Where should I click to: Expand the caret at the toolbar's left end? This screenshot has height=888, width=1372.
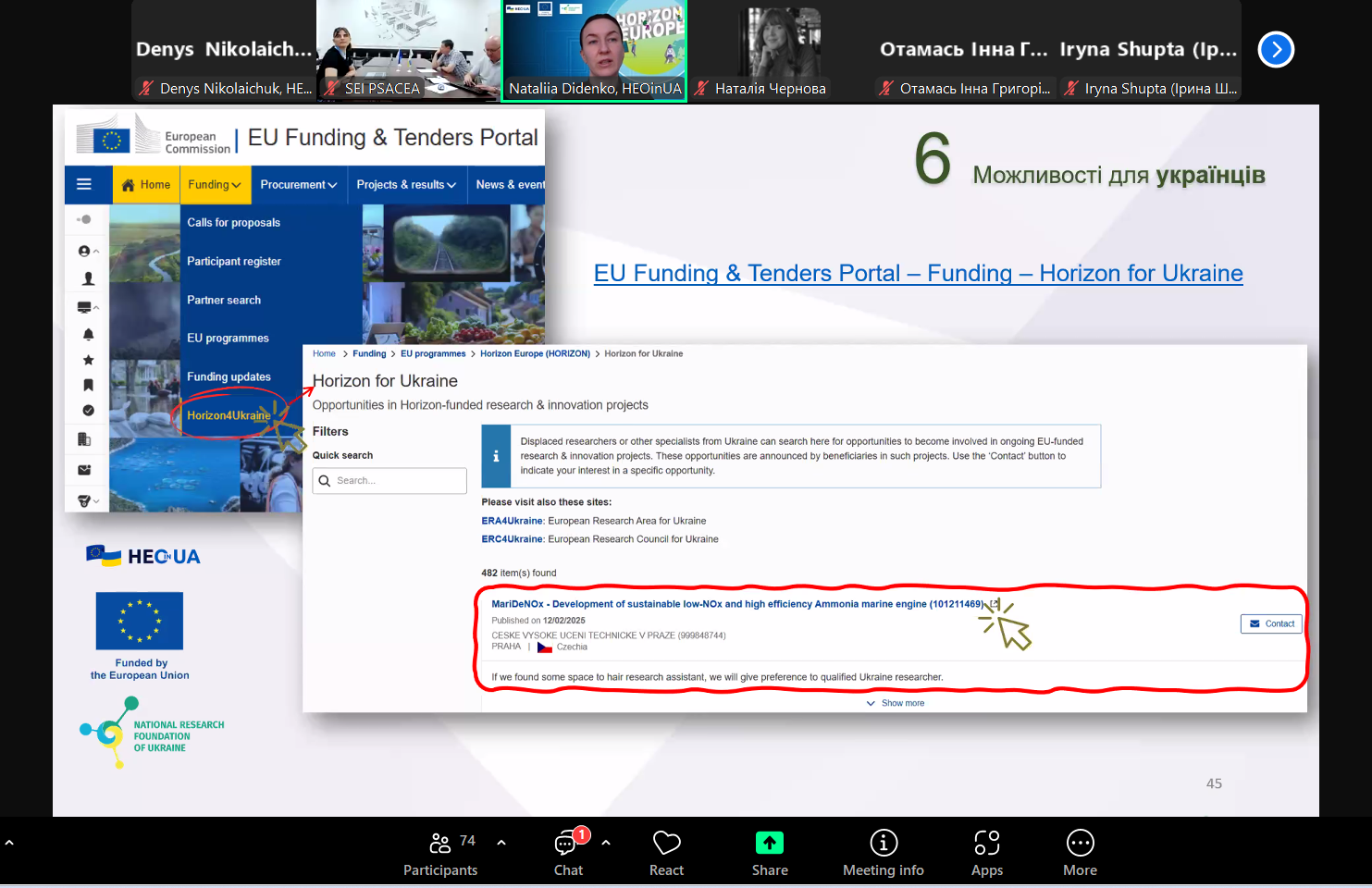coord(9,843)
